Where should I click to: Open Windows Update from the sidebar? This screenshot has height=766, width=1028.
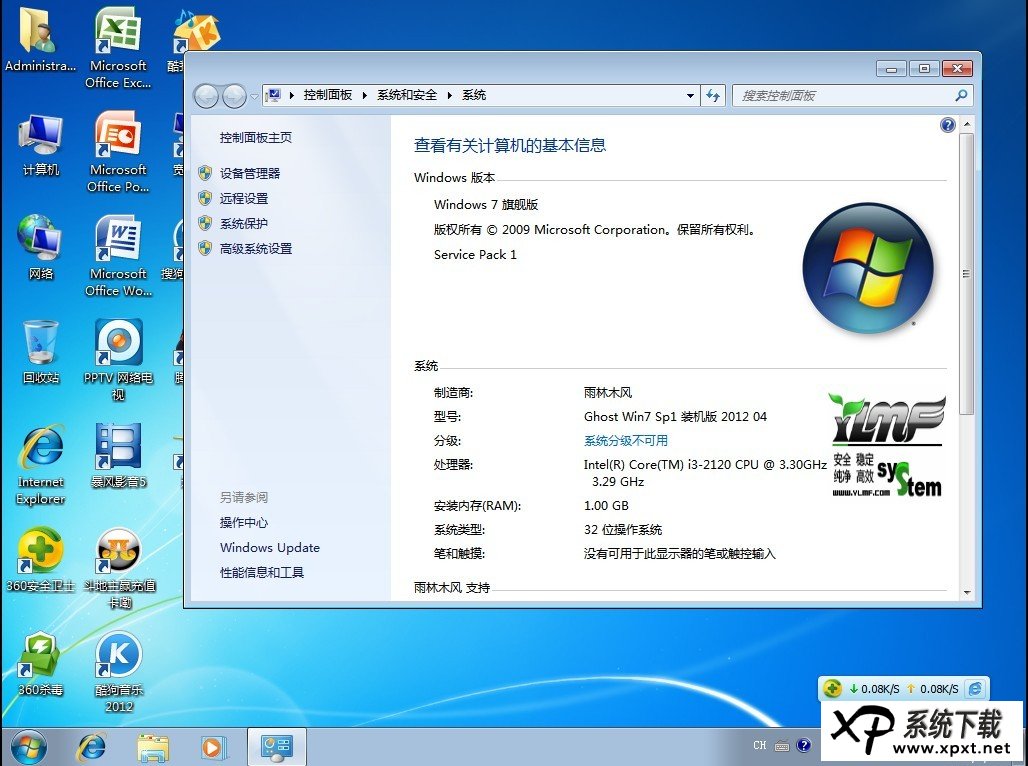point(269,548)
